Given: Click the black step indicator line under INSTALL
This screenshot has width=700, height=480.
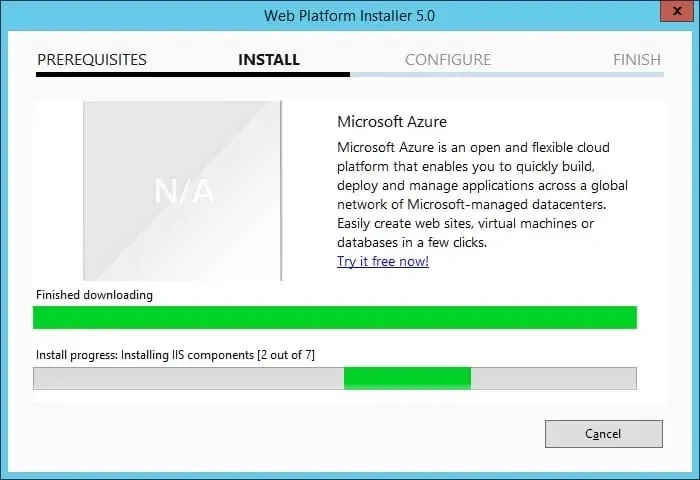Looking at the screenshot, I should tap(193, 75).
